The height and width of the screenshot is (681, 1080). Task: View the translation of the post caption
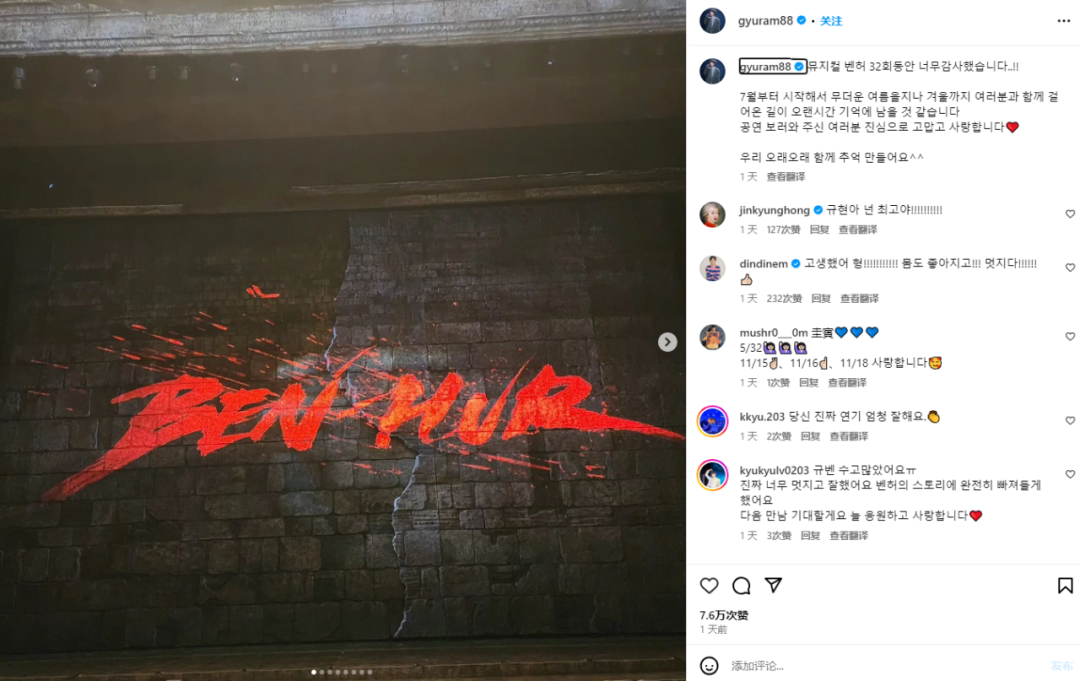pos(786,177)
